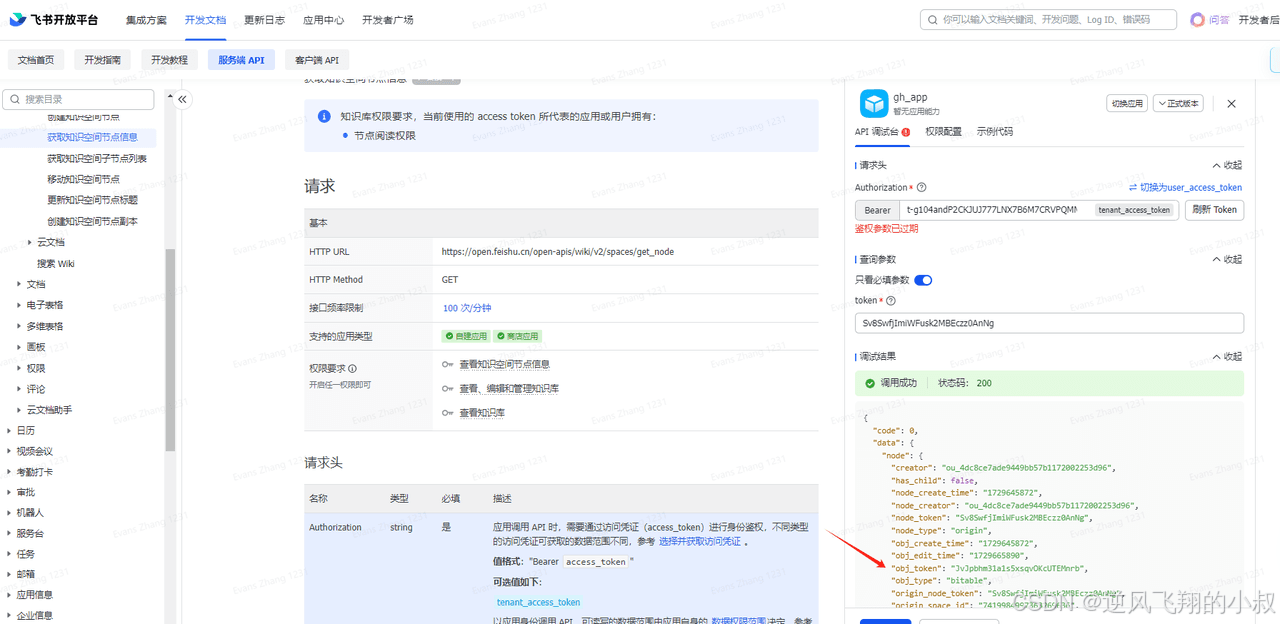The image size is (1280, 624).
Task: Go to the 文档首页 tab
Action: pos(35,60)
